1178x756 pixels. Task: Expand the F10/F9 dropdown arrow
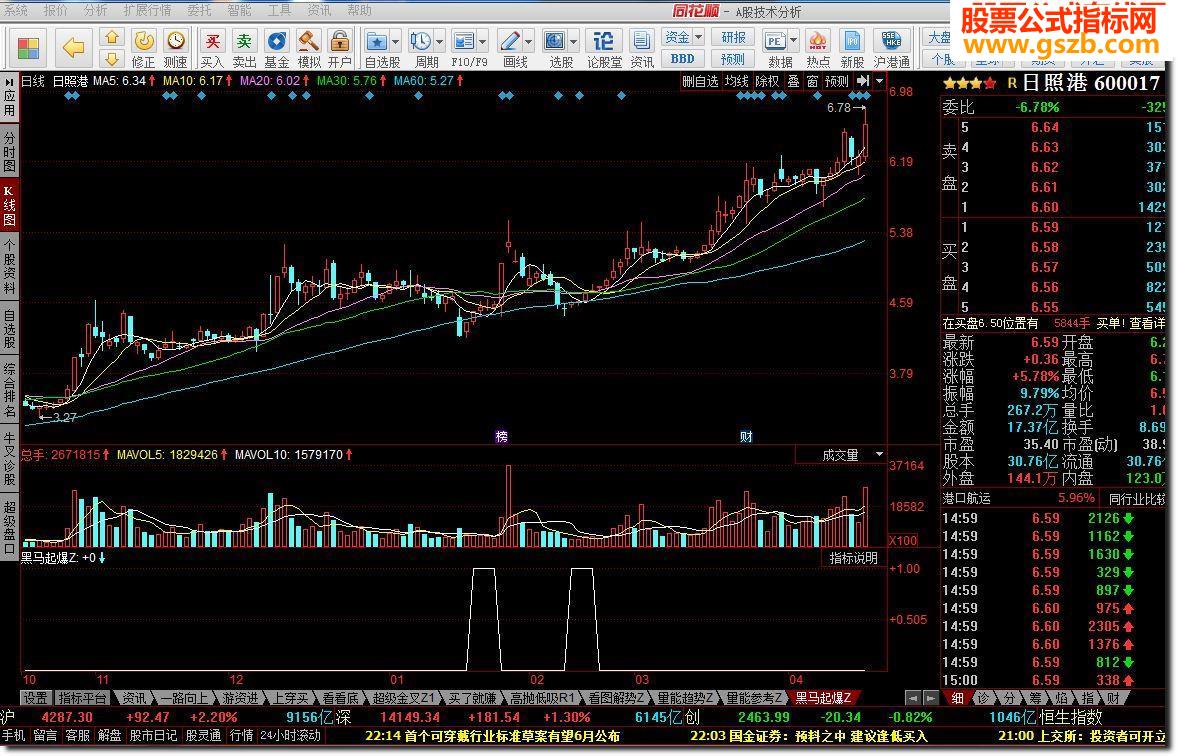click(x=483, y=42)
